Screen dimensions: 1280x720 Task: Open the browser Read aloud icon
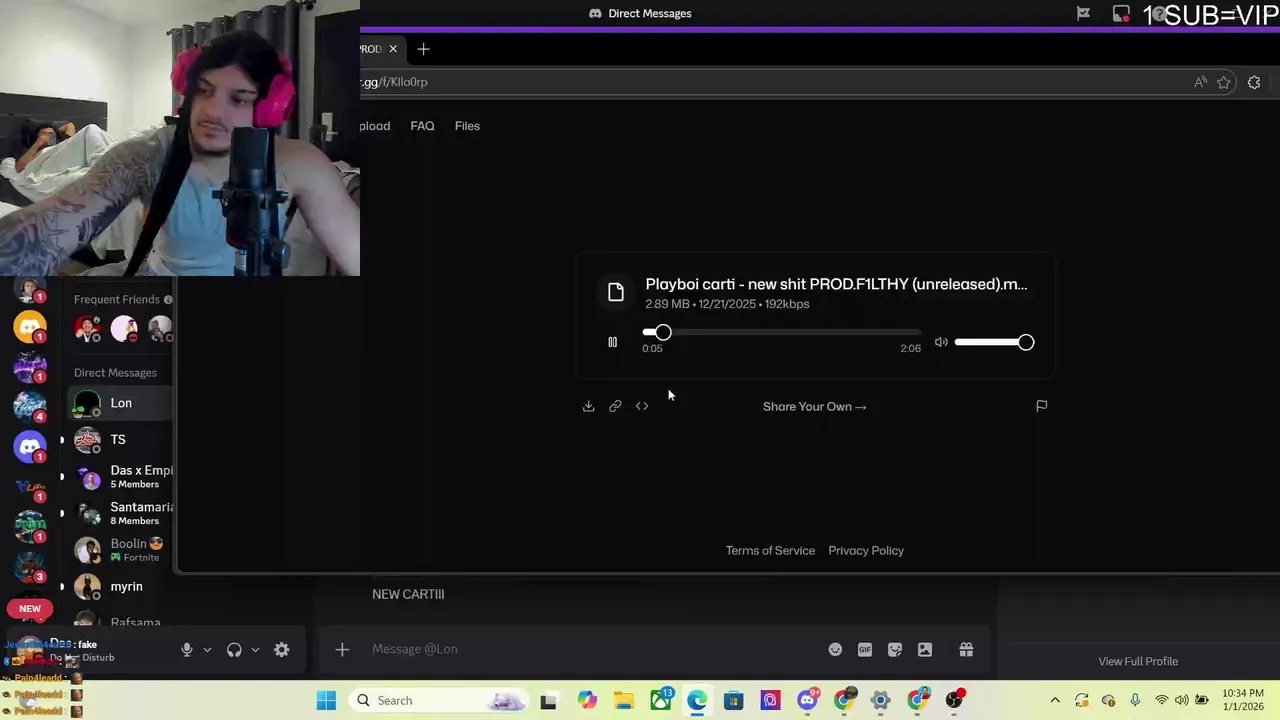coord(1200,82)
